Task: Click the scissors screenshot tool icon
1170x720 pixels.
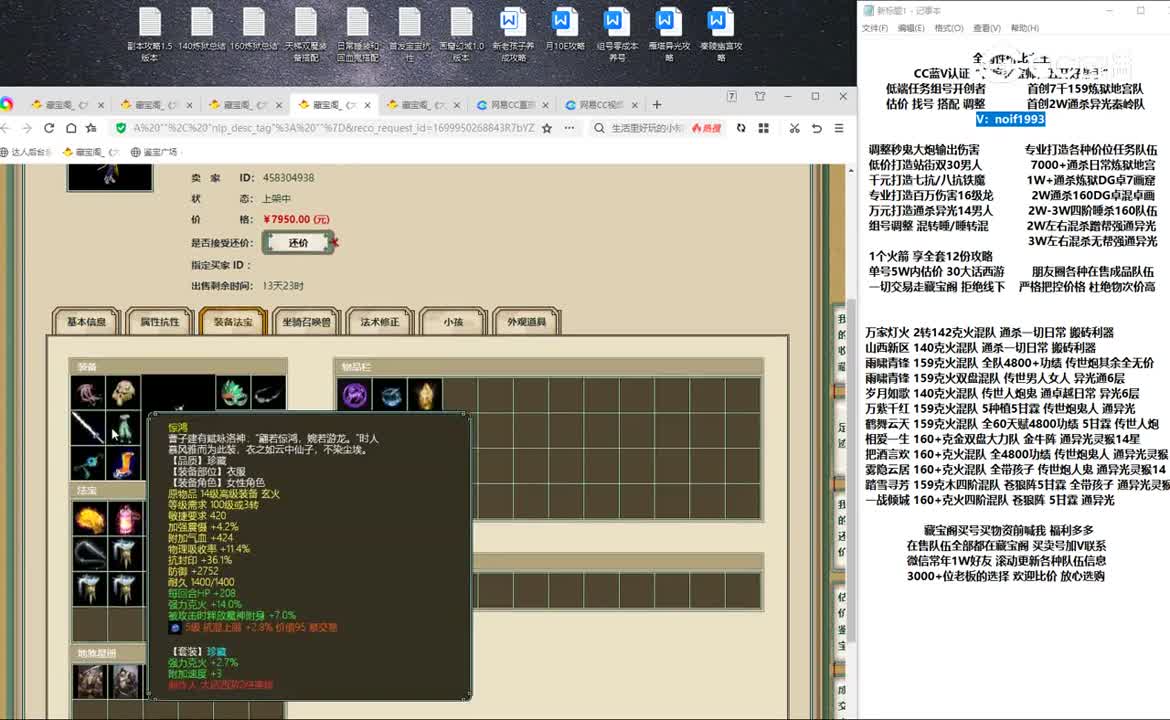Action: (x=794, y=128)
